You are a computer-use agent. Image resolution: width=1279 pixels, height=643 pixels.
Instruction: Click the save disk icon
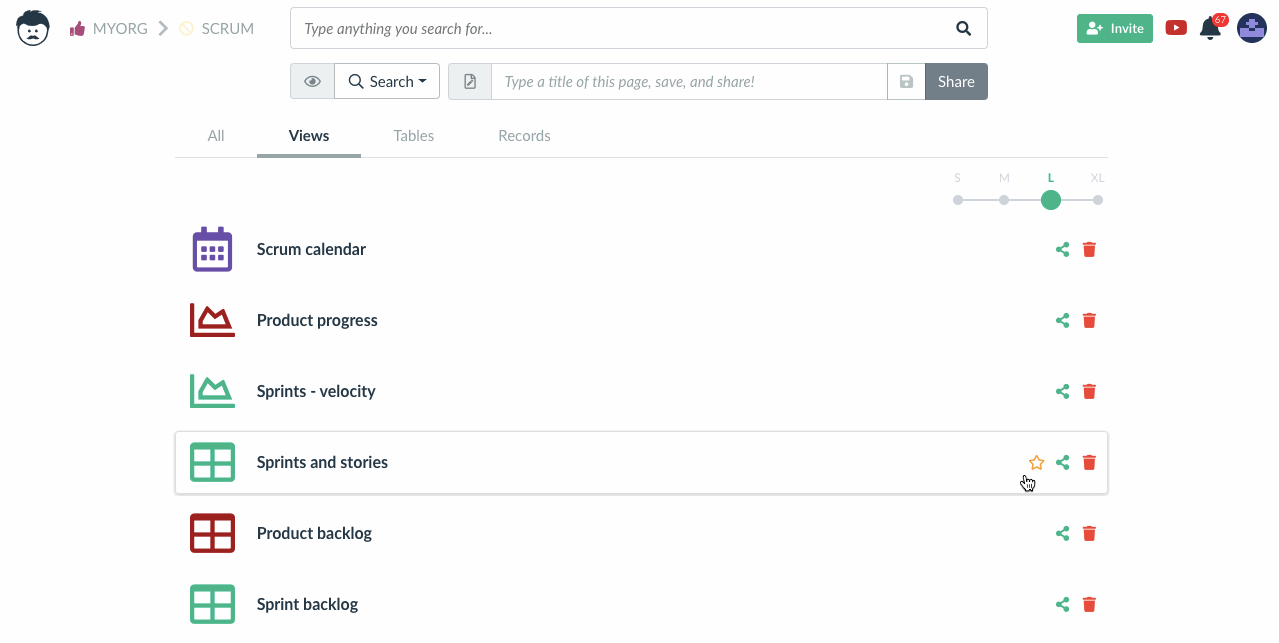click(x=906, y=82)
